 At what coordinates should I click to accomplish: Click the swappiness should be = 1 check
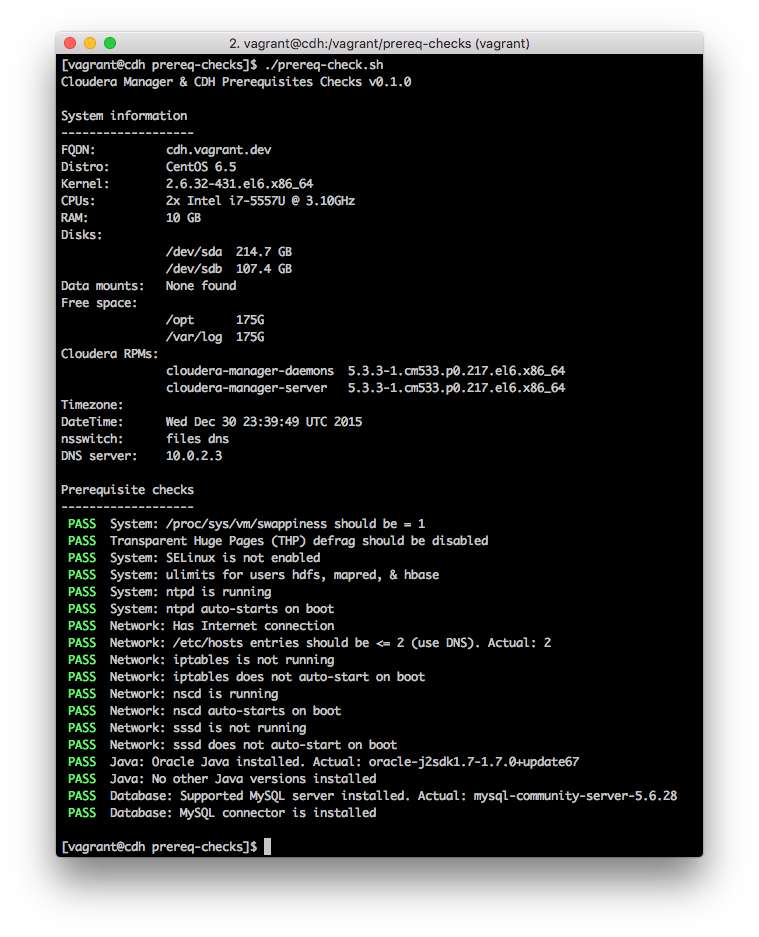(x=246, y=525)
